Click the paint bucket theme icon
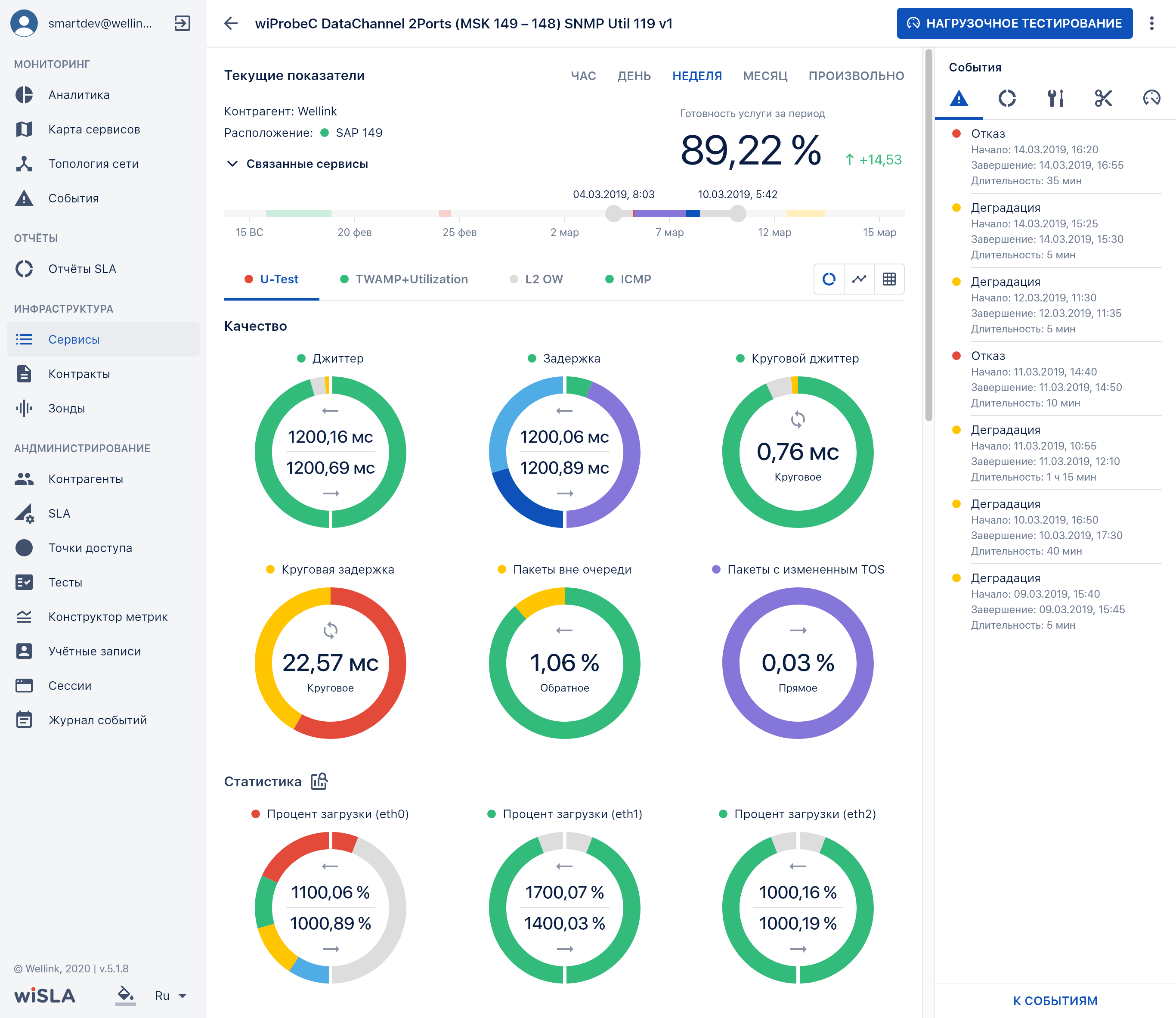This screenshot has height=1018, width=1176. pyautogui.click(x=126, y=995)
